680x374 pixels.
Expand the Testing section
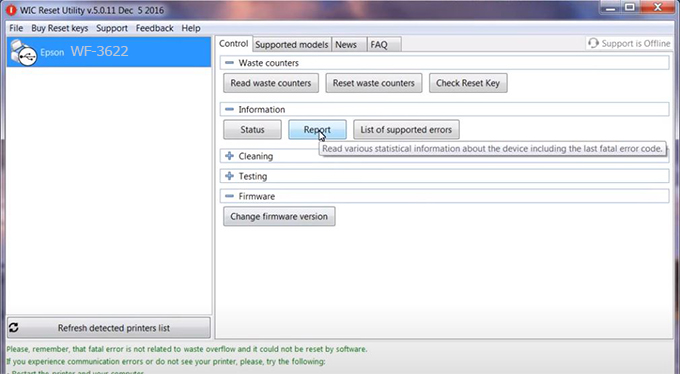pyautogui.click(x=229, y=176)
